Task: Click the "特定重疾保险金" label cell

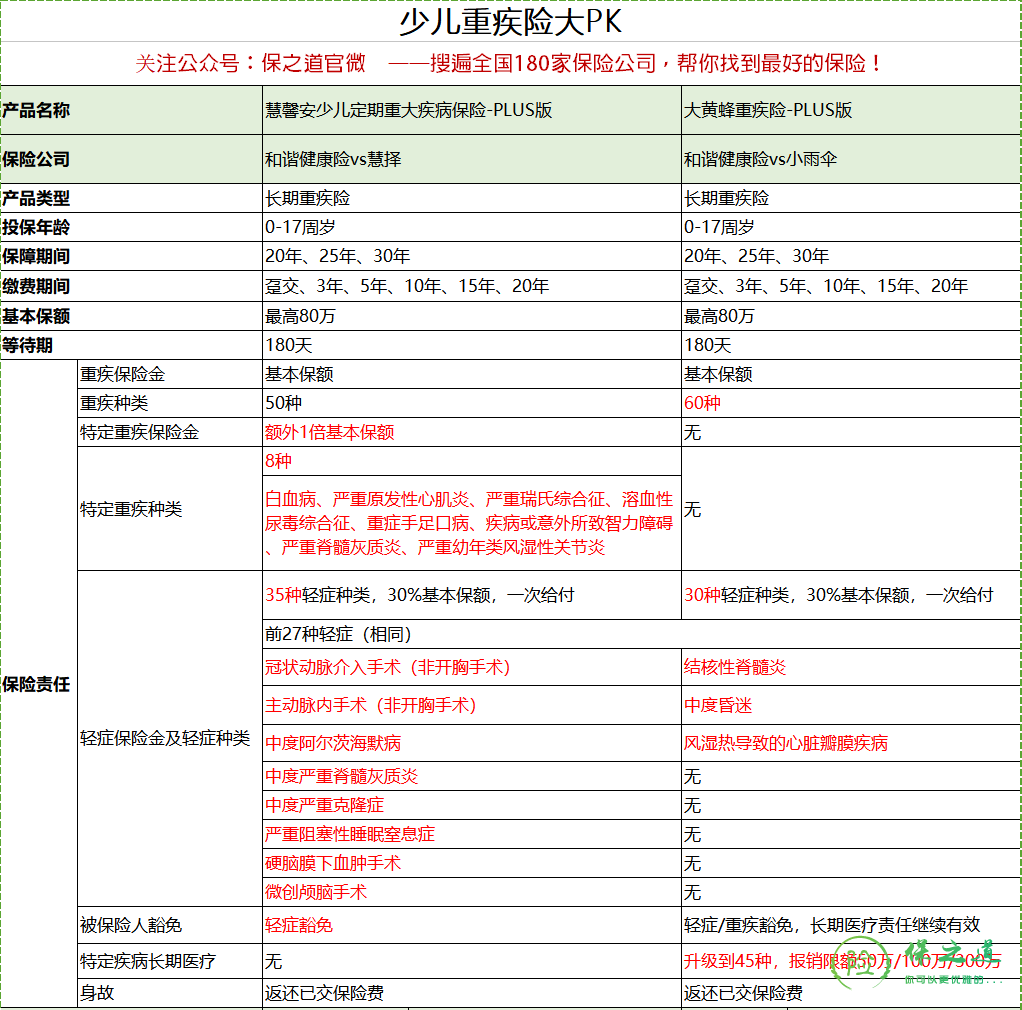Action: 169,432
